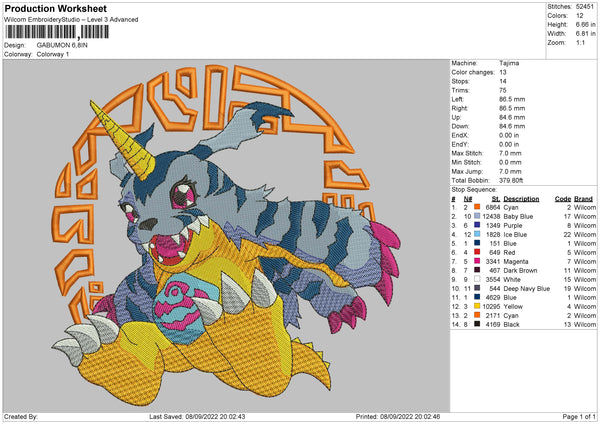Click the Total Bobbin value 379.80ft
The width and height of the screenshot is (600, 424).
tap(511, 180)
